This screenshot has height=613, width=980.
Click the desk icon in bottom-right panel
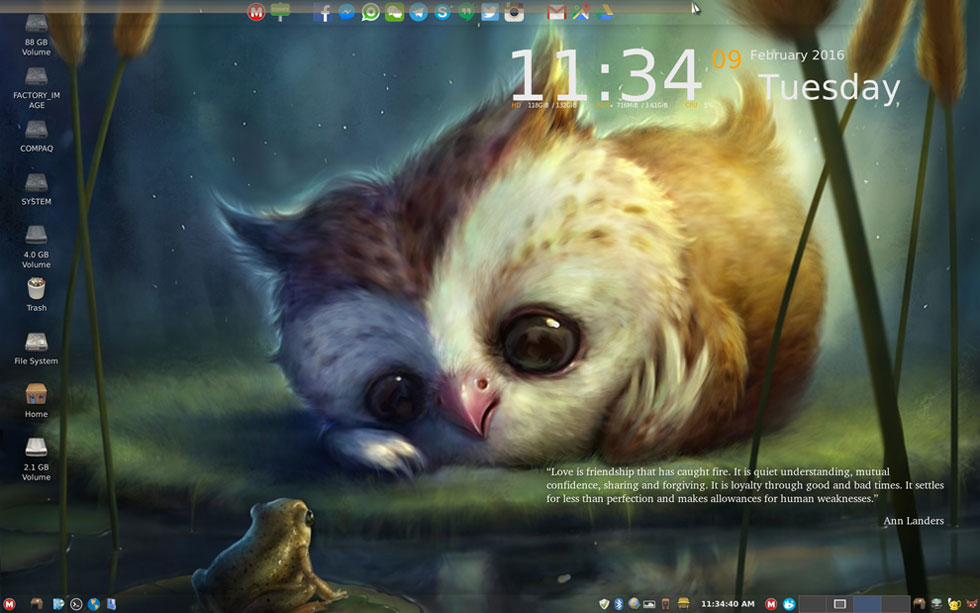[919, 604]
